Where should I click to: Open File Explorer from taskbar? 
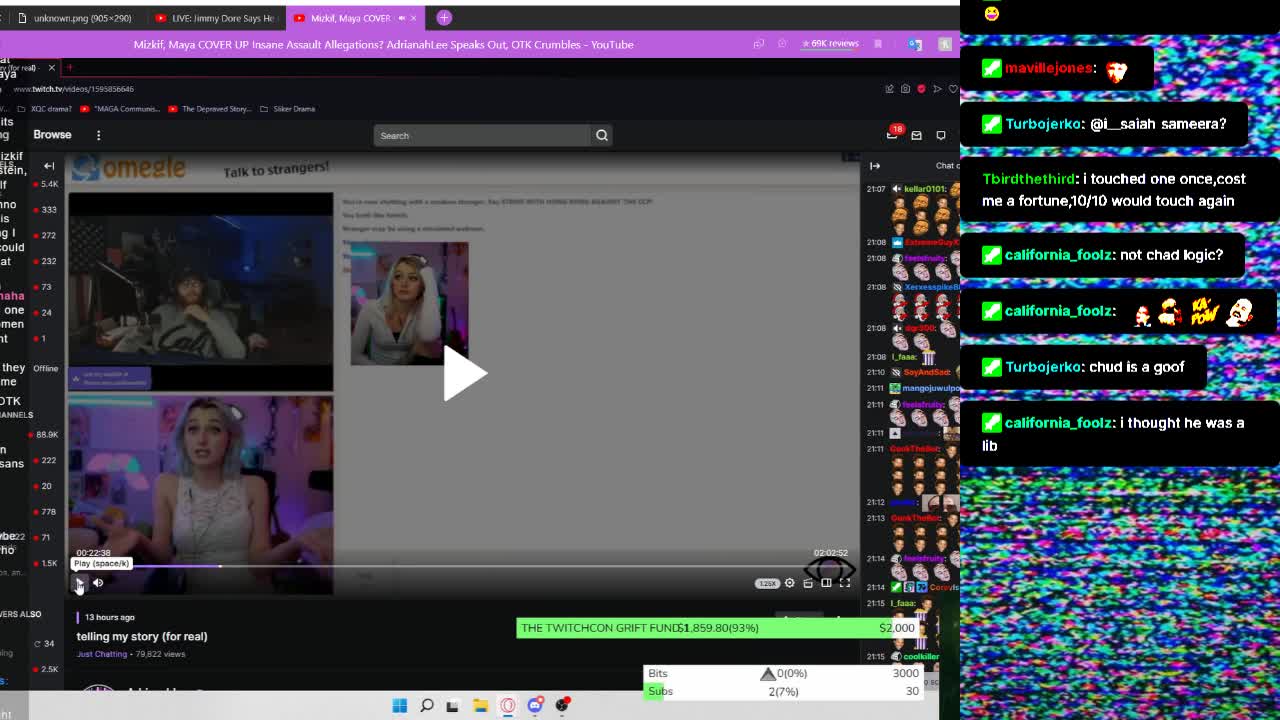click(x=480, y=705)
